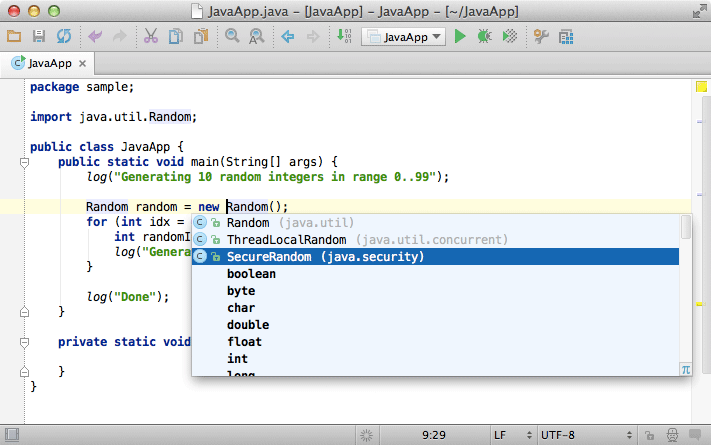The height and width of the screenshot is (445, 711).
Task: Close the JavaApp editor tab
Action: coord(82,64)
